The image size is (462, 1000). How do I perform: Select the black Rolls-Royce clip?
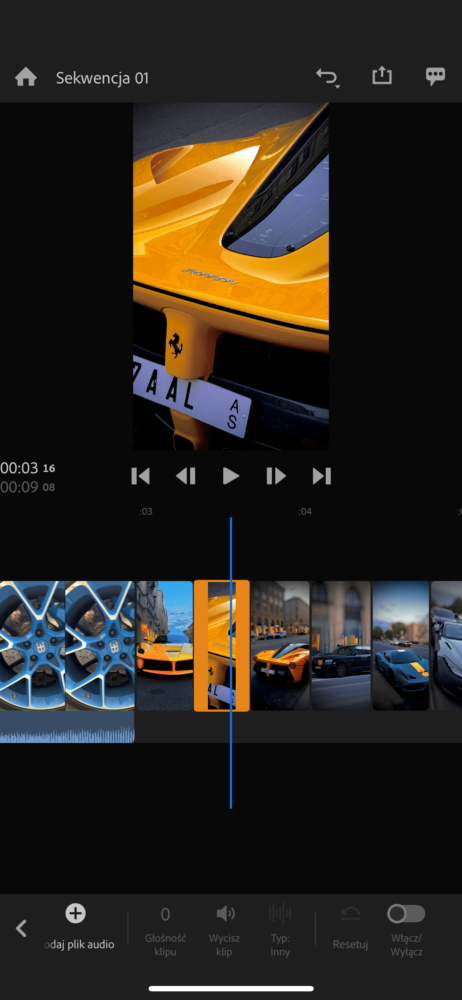[x=341, y=645]
